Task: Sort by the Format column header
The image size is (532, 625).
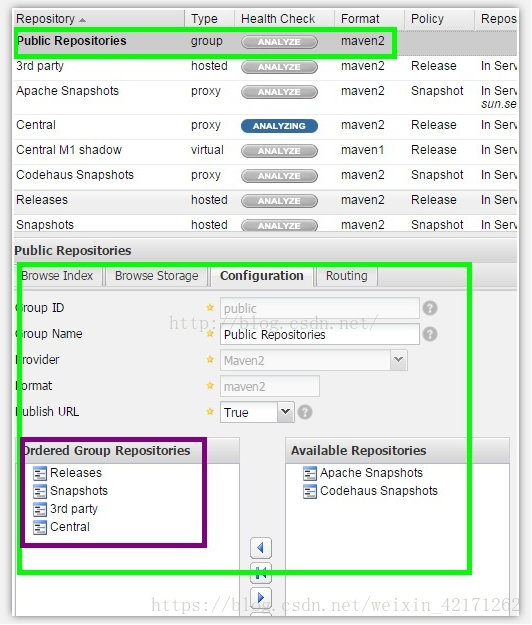Action: click(369, 19)
